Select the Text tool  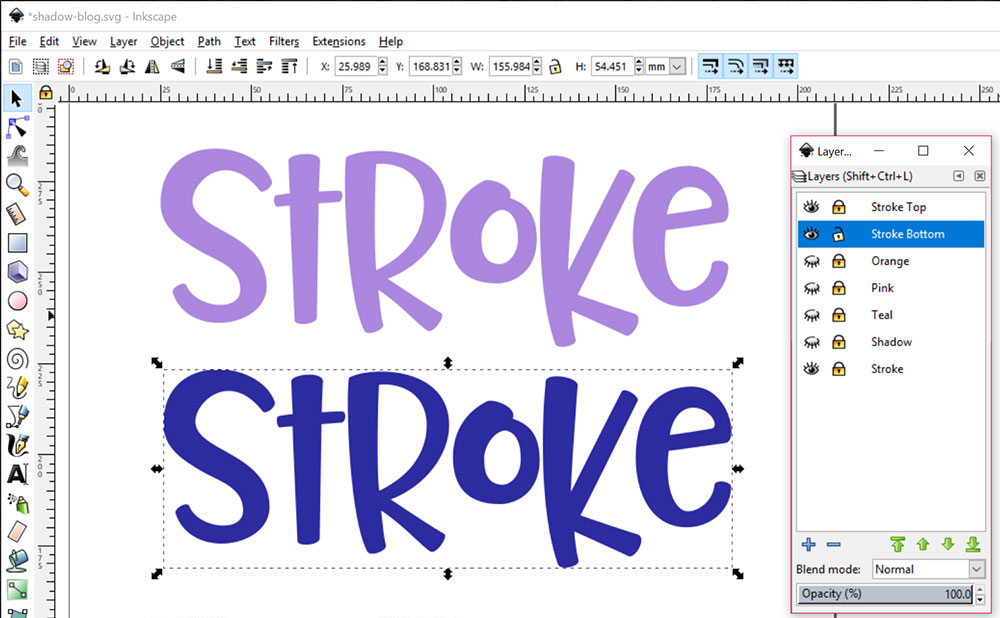[x=15, y=474]
